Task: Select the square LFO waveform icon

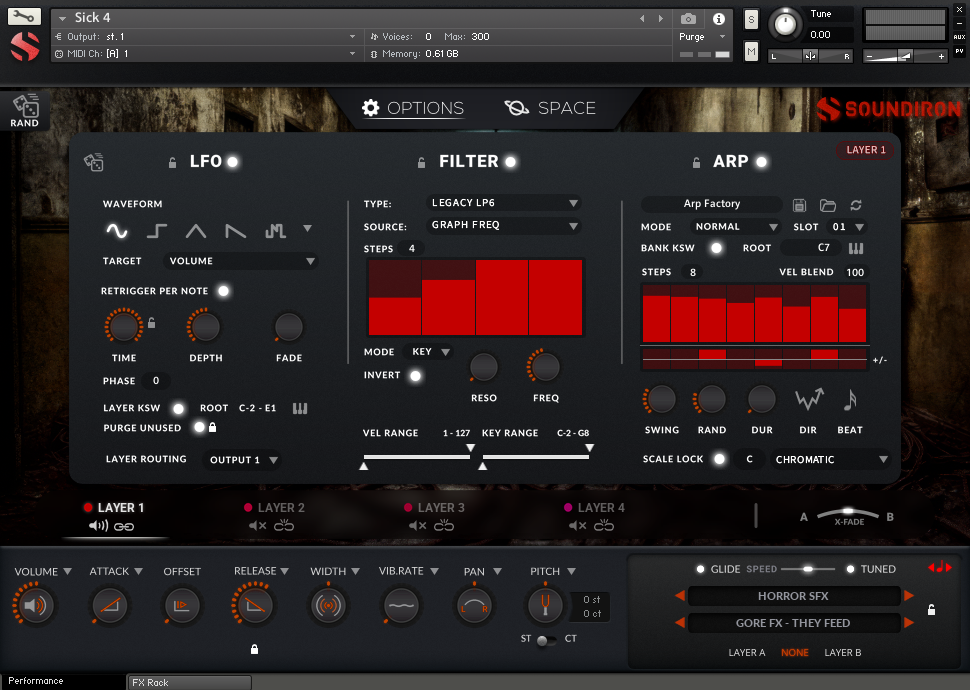Action: (x=157, y=231)
